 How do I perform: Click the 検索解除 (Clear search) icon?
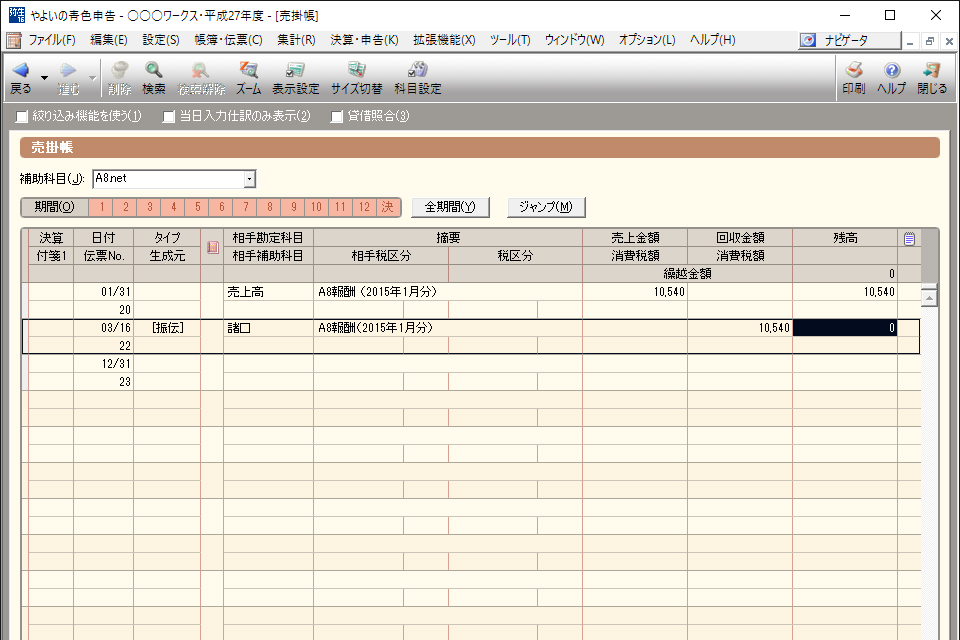tap(201, 78)
